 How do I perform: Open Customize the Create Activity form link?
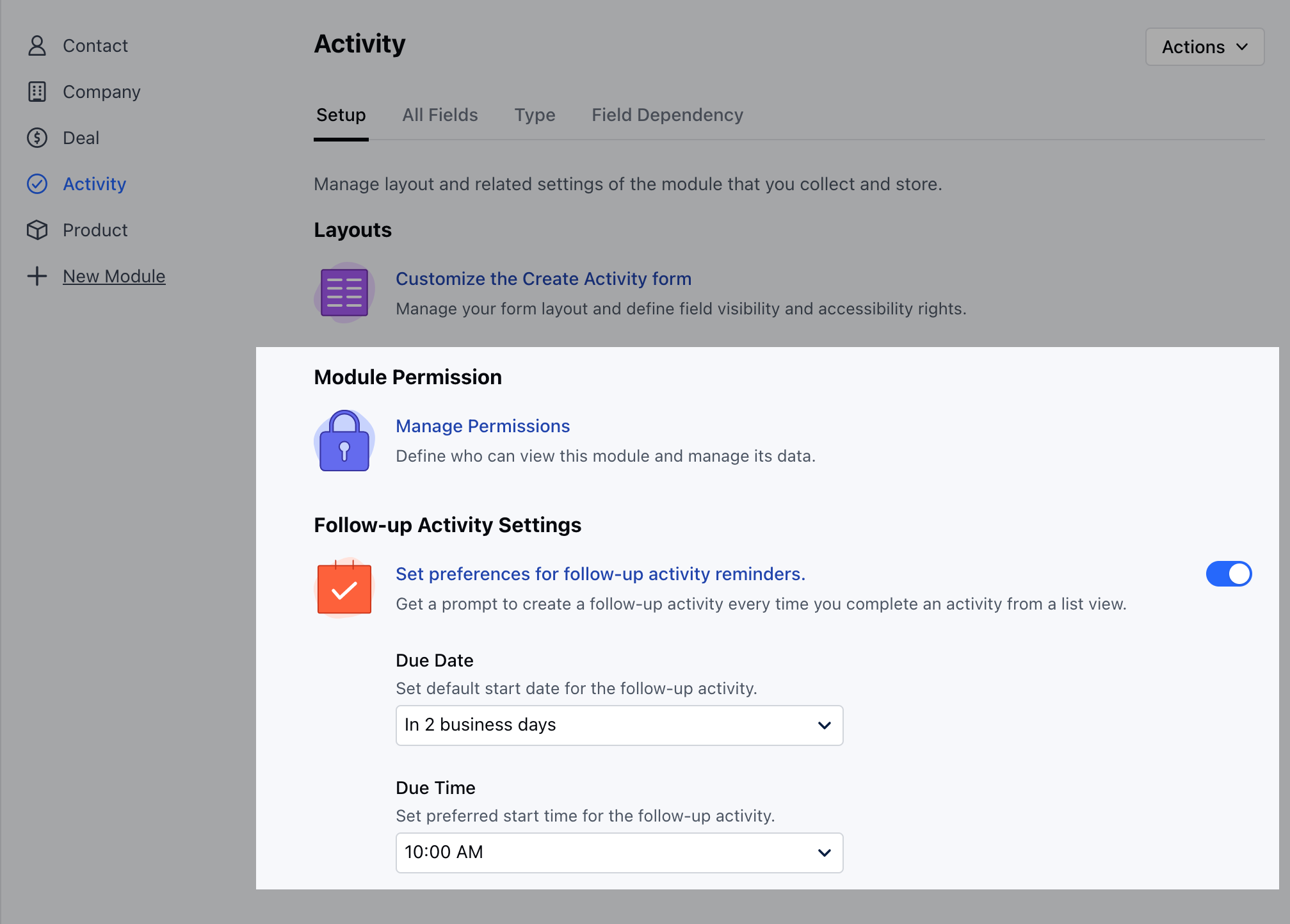[544, 279]
